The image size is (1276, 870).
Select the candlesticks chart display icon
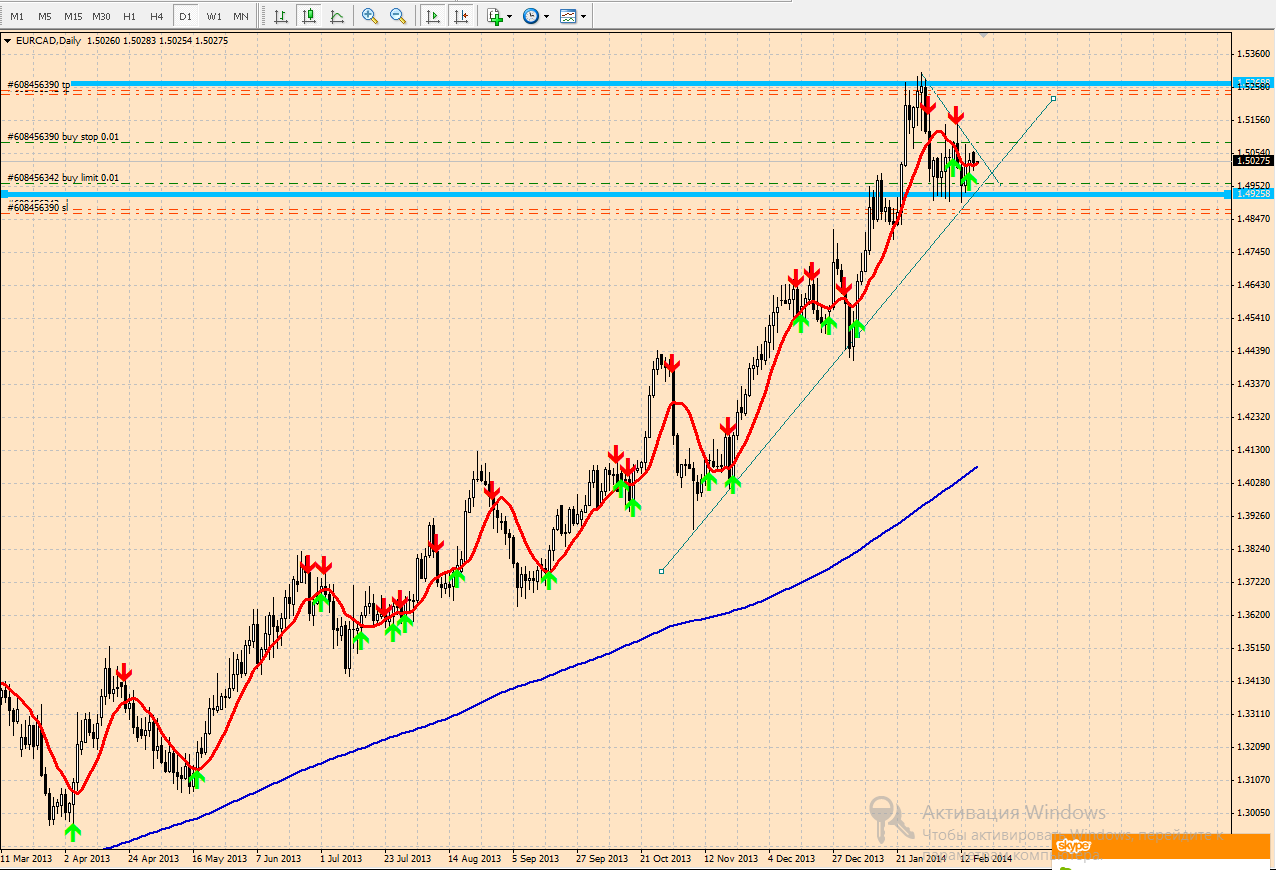click(309, 16)
